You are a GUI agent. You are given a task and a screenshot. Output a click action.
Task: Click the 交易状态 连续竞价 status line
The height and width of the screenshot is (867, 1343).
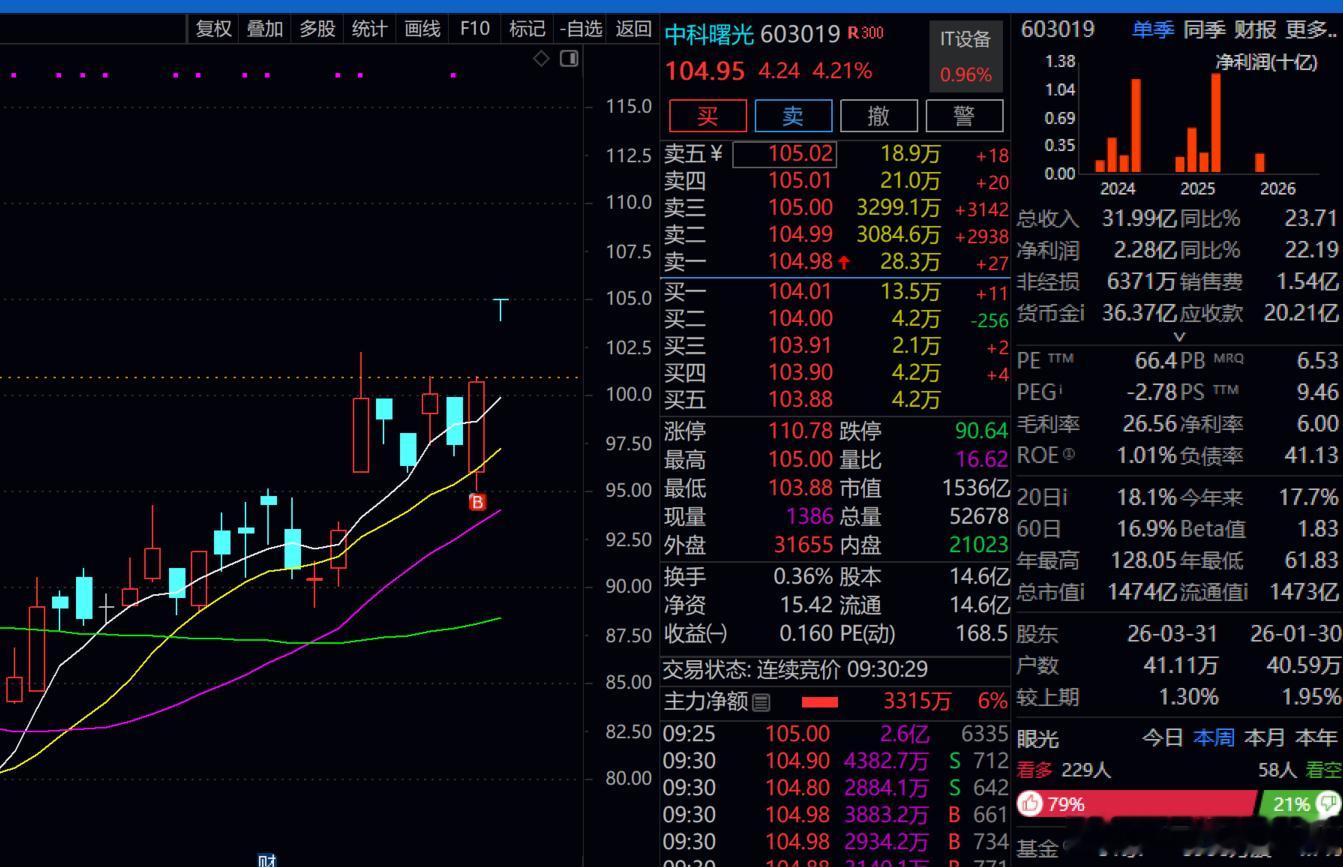click(x=796, y=669)
